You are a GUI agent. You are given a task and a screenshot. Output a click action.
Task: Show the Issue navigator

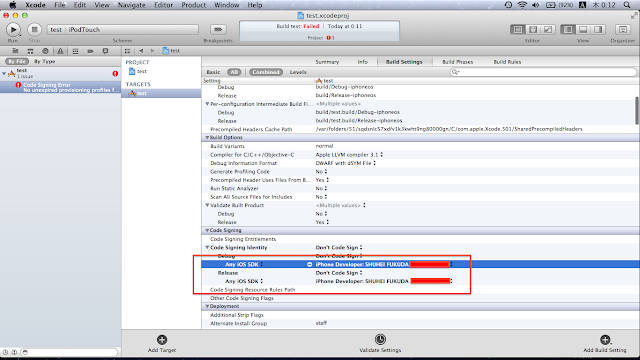(60, 51)
